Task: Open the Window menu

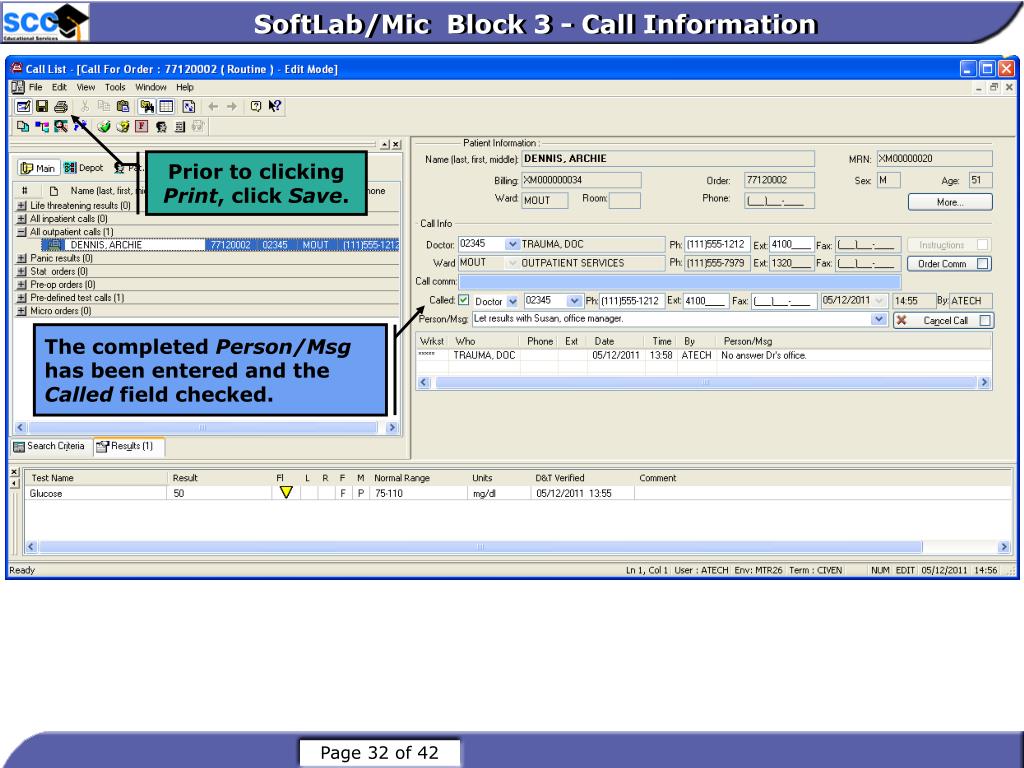Action: (x=151, y=87)
